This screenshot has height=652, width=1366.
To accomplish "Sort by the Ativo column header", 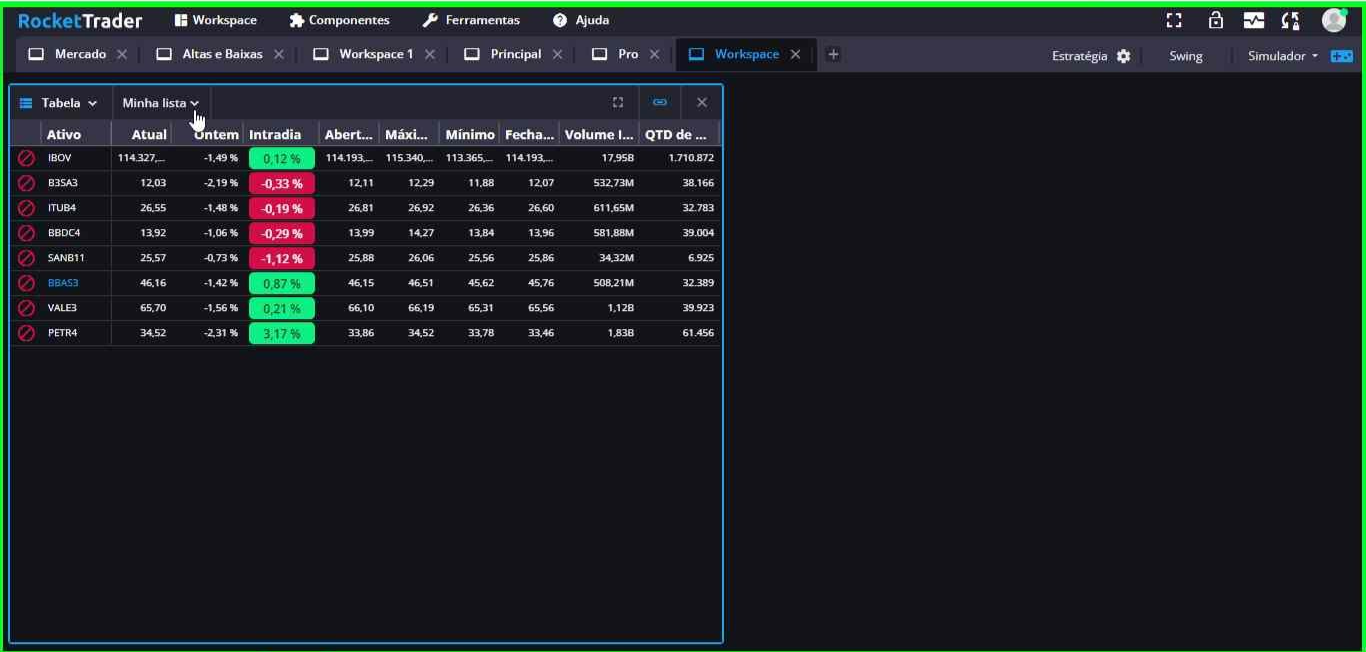I will click(64, 134).
